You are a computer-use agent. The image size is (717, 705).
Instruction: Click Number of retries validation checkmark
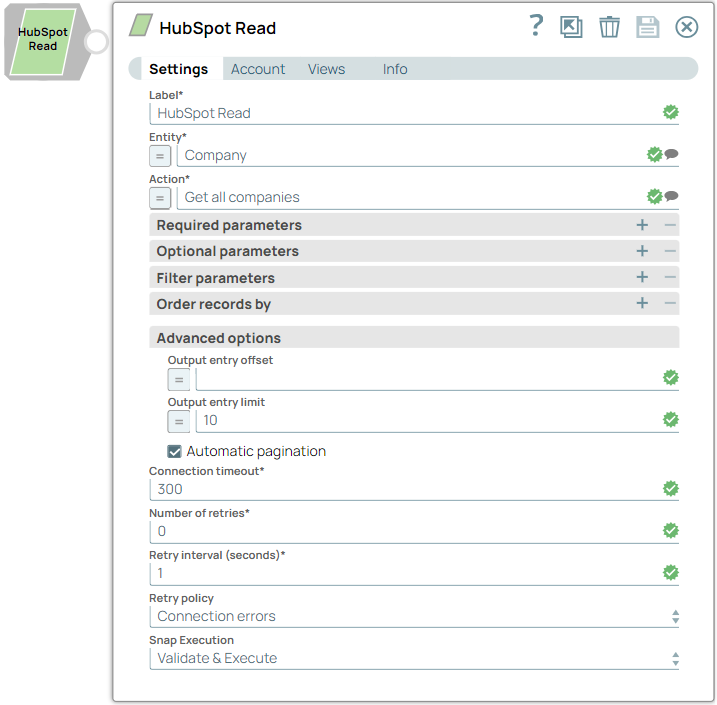click(x=671, y=530)
